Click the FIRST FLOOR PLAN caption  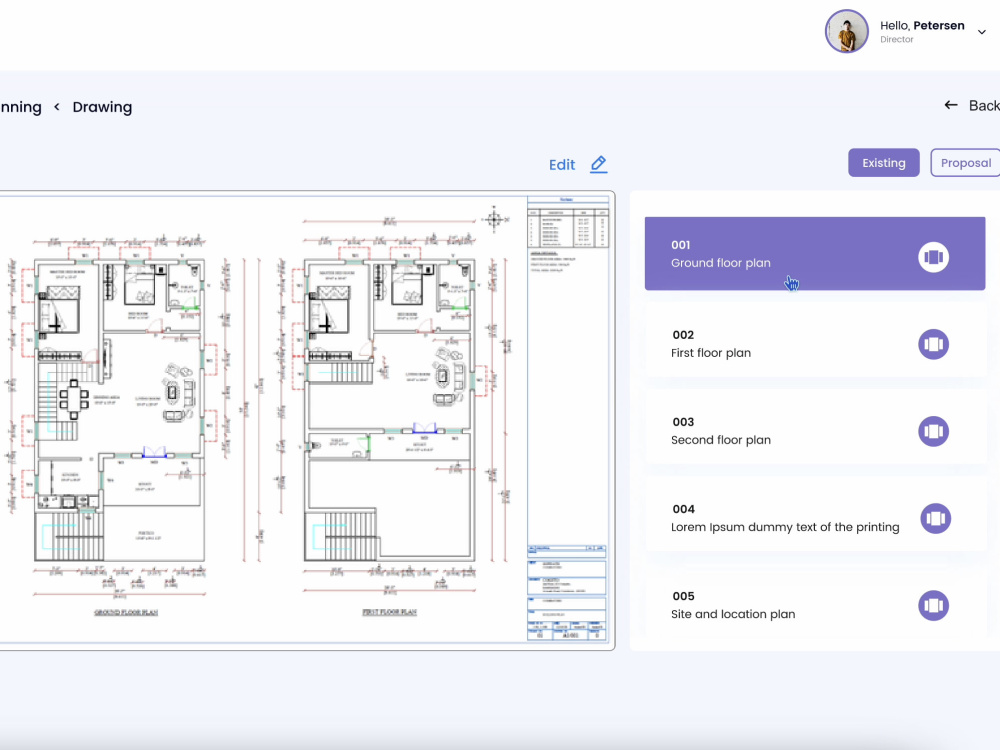[x=390, y=612]
